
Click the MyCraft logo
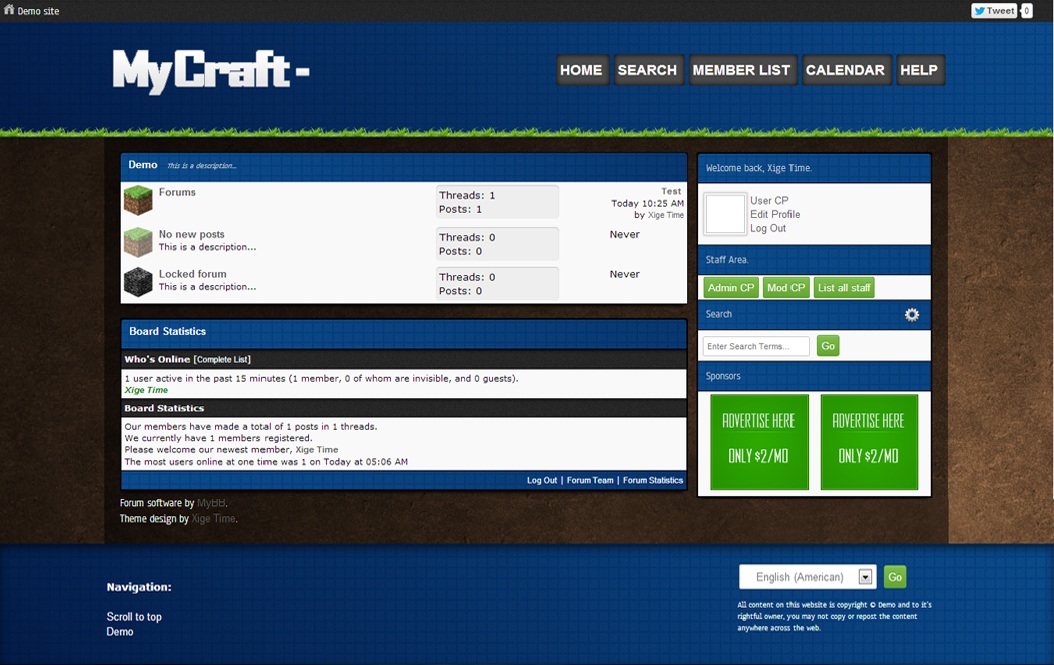pyautogui.click(x=210, y=71)
